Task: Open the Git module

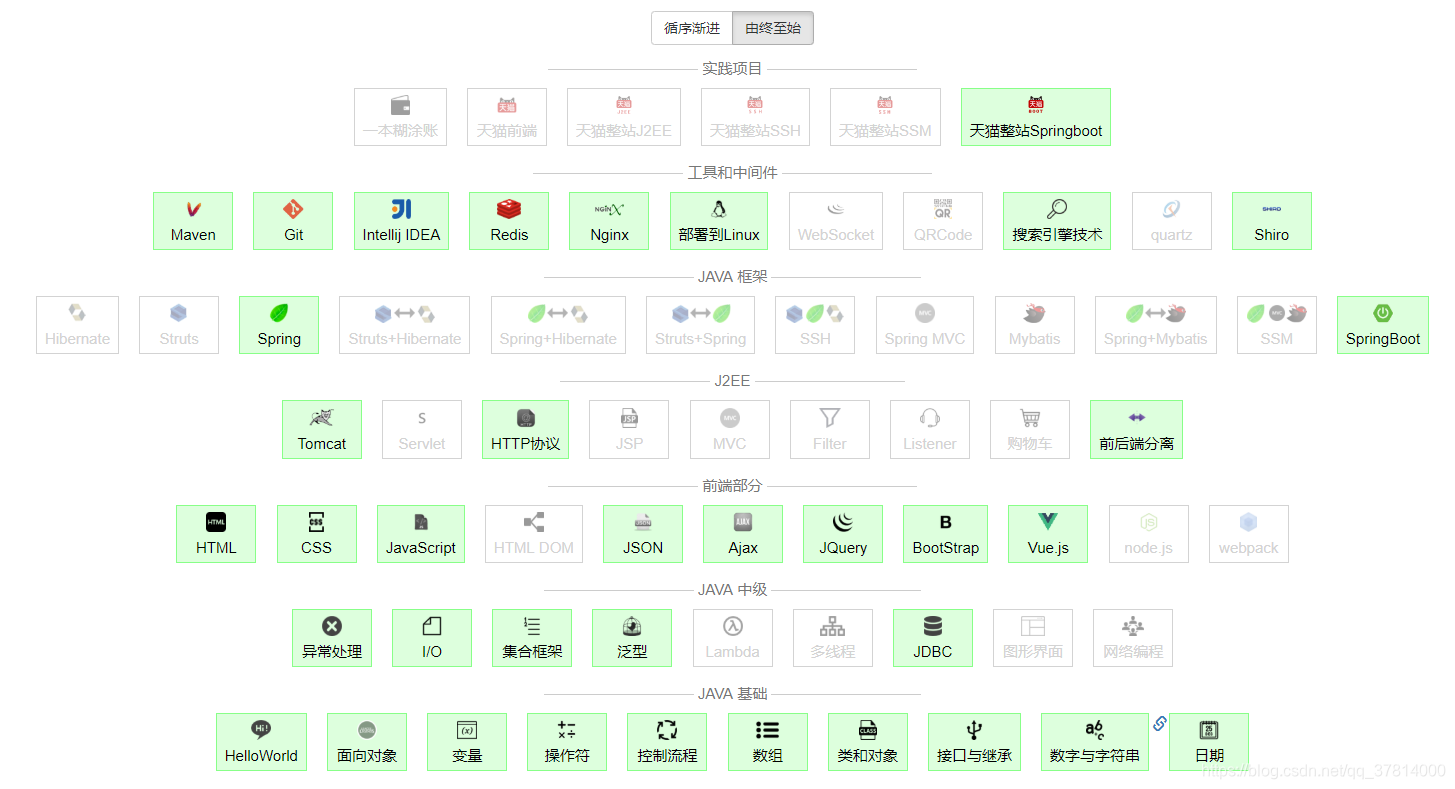Action: pyautogui.click(x=292, y=220)
